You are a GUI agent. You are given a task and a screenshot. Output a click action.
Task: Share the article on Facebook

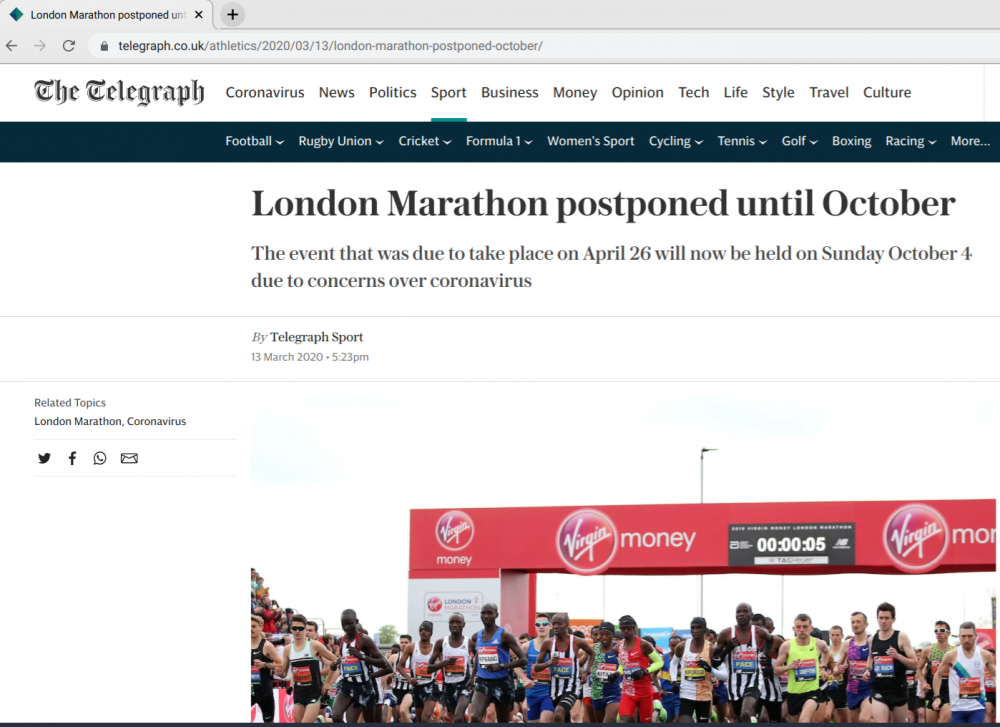[x=72, y=458]
